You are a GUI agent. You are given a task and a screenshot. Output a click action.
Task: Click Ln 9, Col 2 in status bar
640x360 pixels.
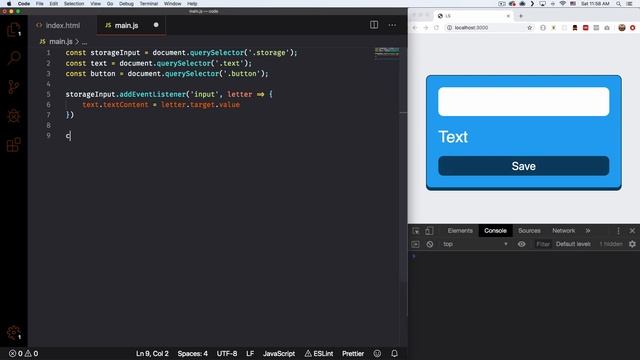152,353
